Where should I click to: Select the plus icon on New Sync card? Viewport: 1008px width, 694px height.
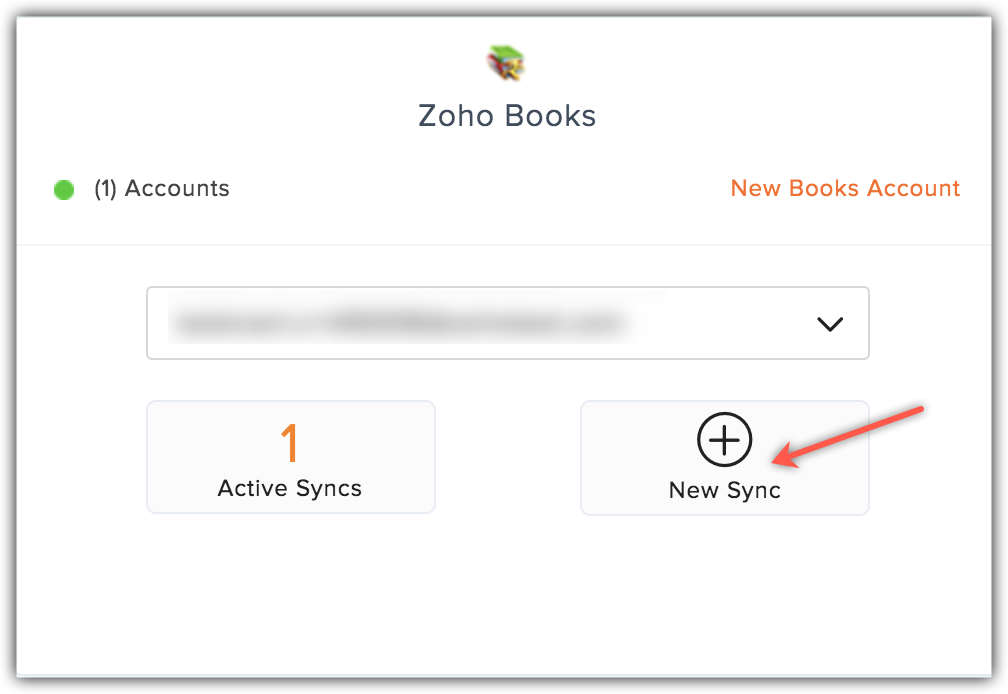[x=723, y=438]
